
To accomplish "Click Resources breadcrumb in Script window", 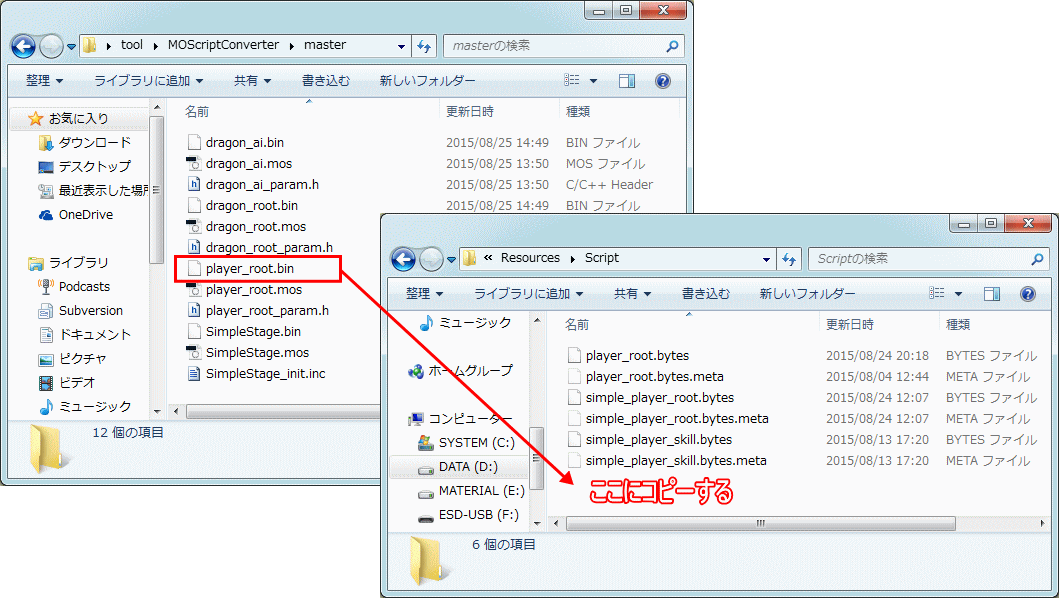I will (x=530, y=258).
